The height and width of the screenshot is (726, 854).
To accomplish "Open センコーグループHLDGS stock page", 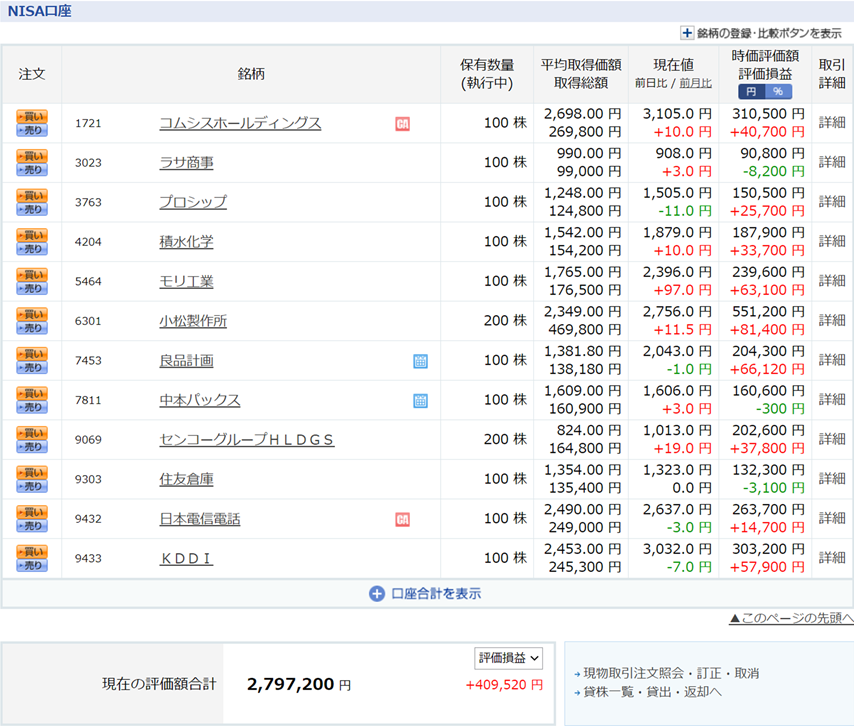I will pyautogui.click(x=247, y=440).
